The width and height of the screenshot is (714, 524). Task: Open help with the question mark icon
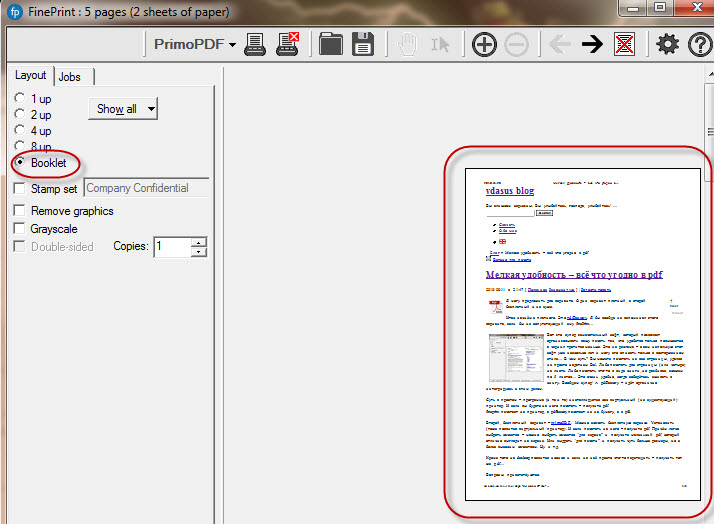point(699,44)
